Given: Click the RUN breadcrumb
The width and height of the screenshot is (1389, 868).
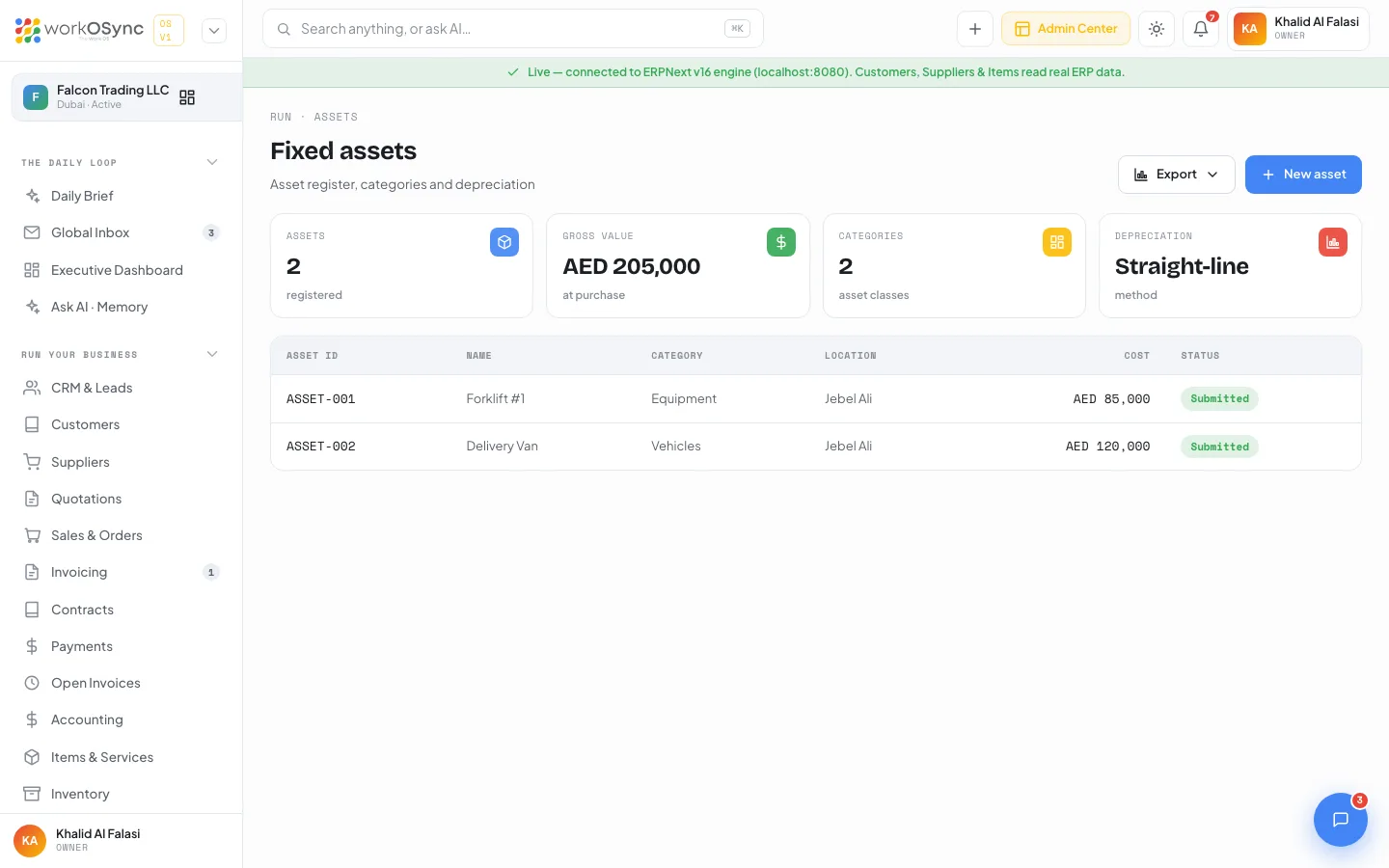Looking at the screenshot, I should (x=281, y=117).
